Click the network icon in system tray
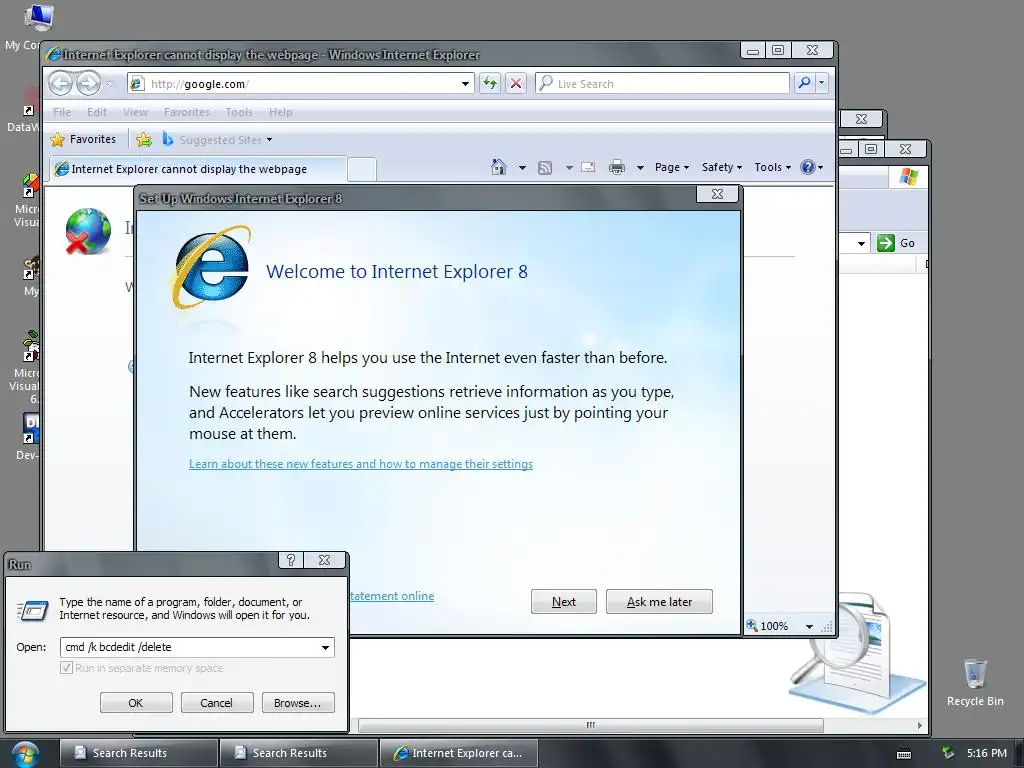This screenshot has width=1024, height=768. coord(948,753)
